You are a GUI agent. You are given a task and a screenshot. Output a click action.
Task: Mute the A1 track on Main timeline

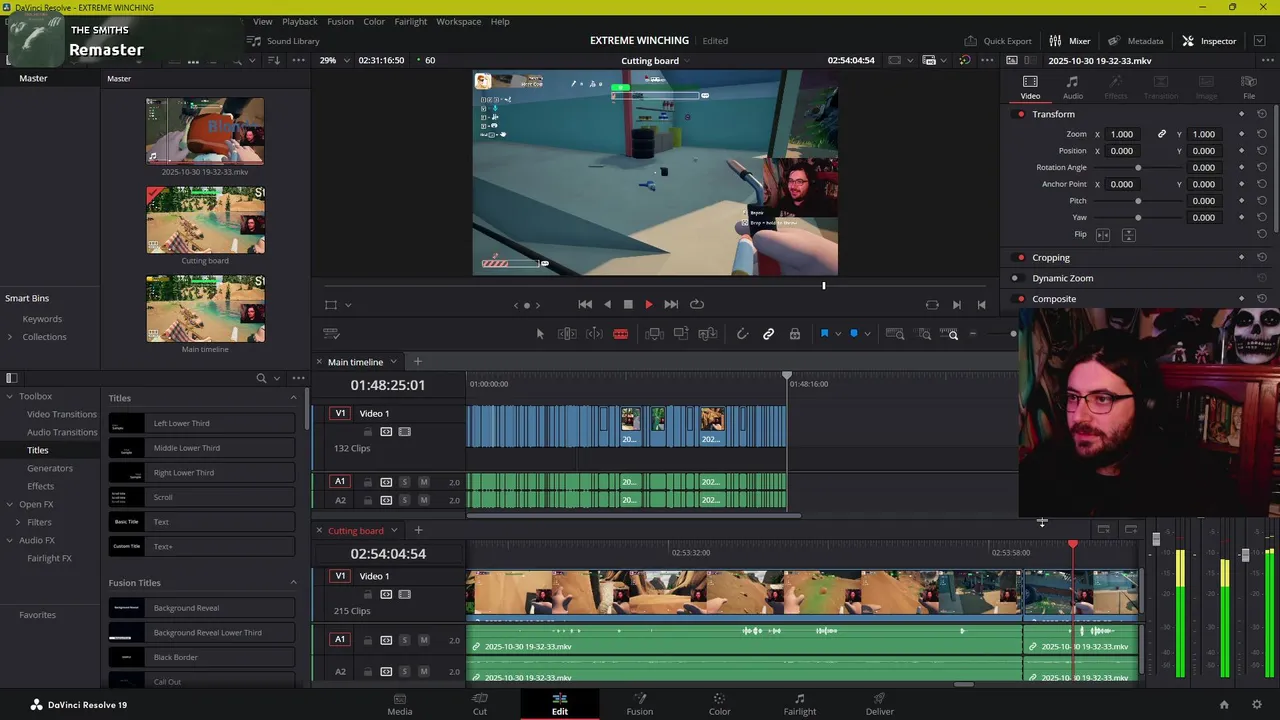pos(424,482)
